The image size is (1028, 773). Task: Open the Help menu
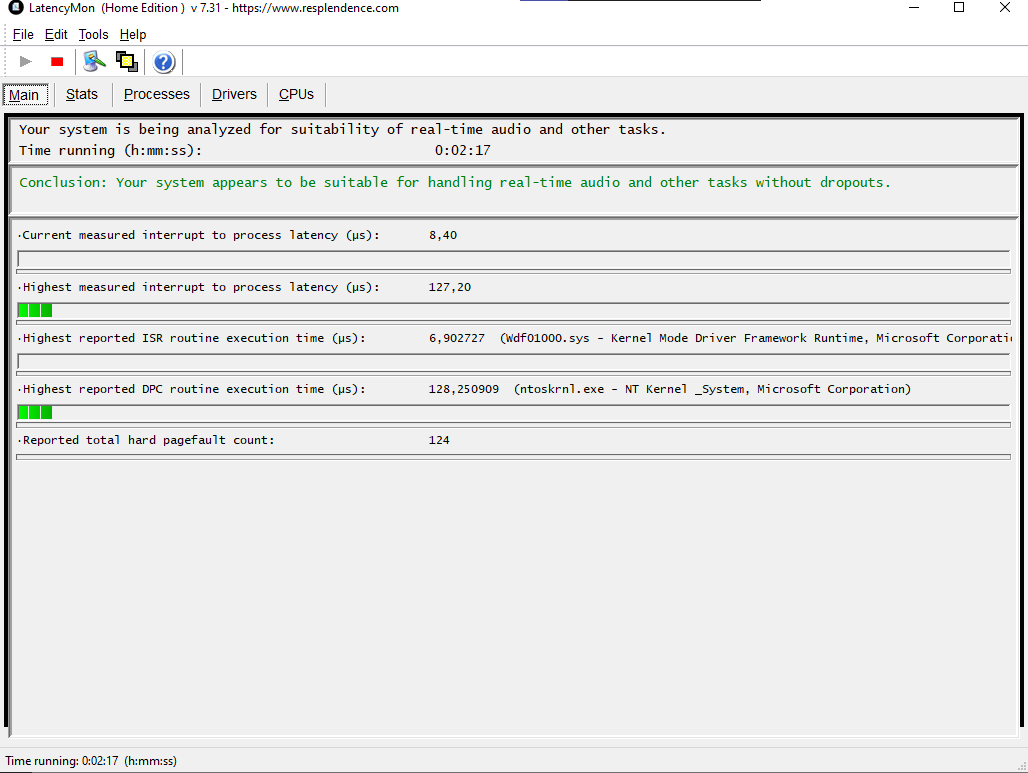(x=133, y=34)
